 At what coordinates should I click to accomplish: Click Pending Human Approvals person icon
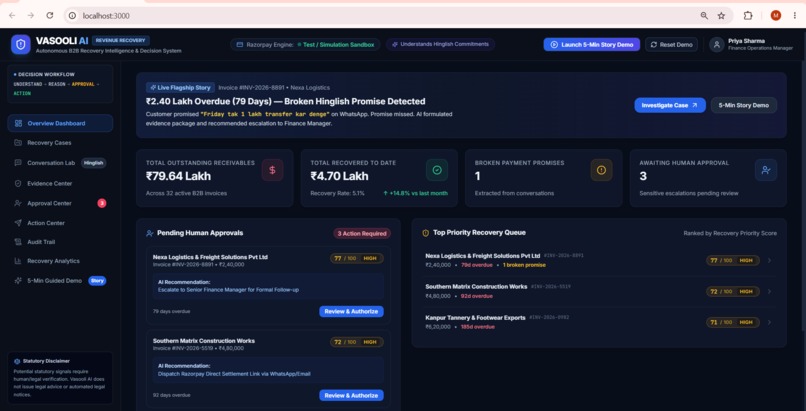pyautogui.click(x=150, y=233)
